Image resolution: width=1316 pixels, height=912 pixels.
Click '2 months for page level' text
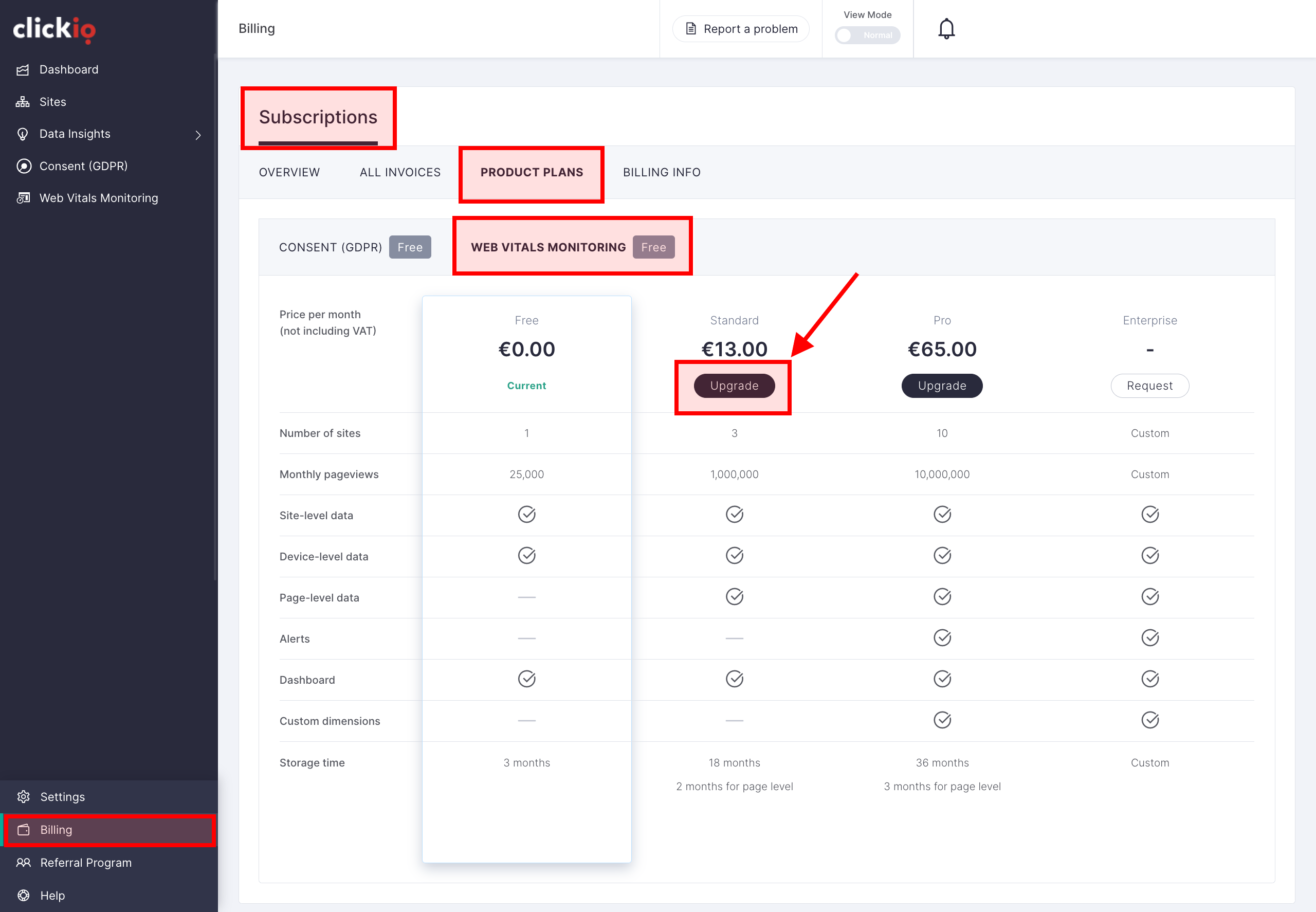tap(734, 786)
